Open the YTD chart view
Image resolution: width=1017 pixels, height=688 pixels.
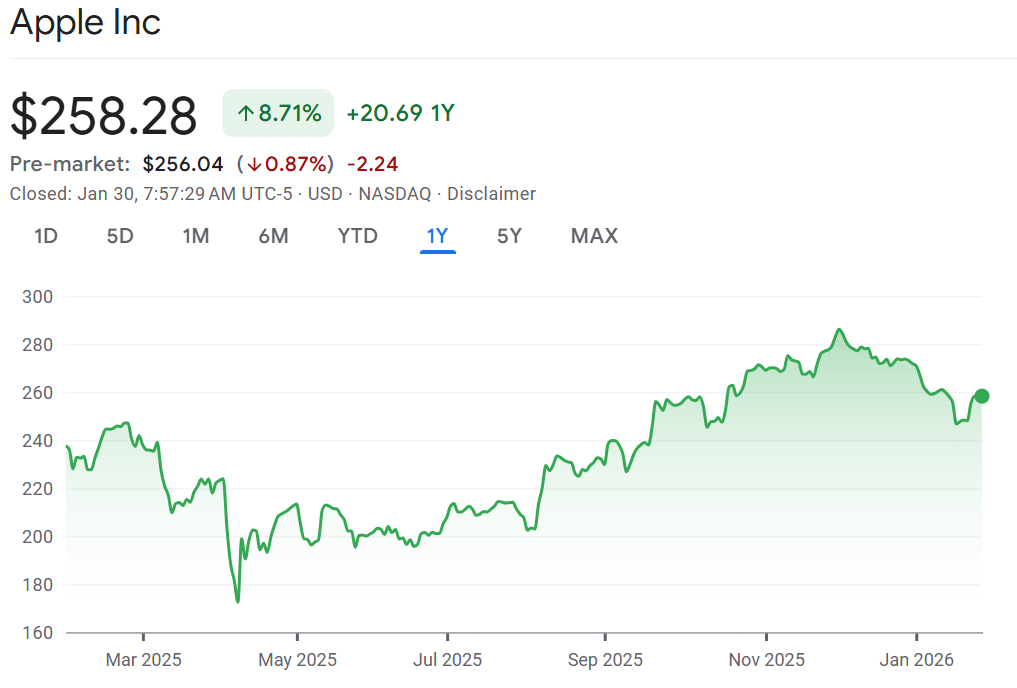click(x=357, y=236)
